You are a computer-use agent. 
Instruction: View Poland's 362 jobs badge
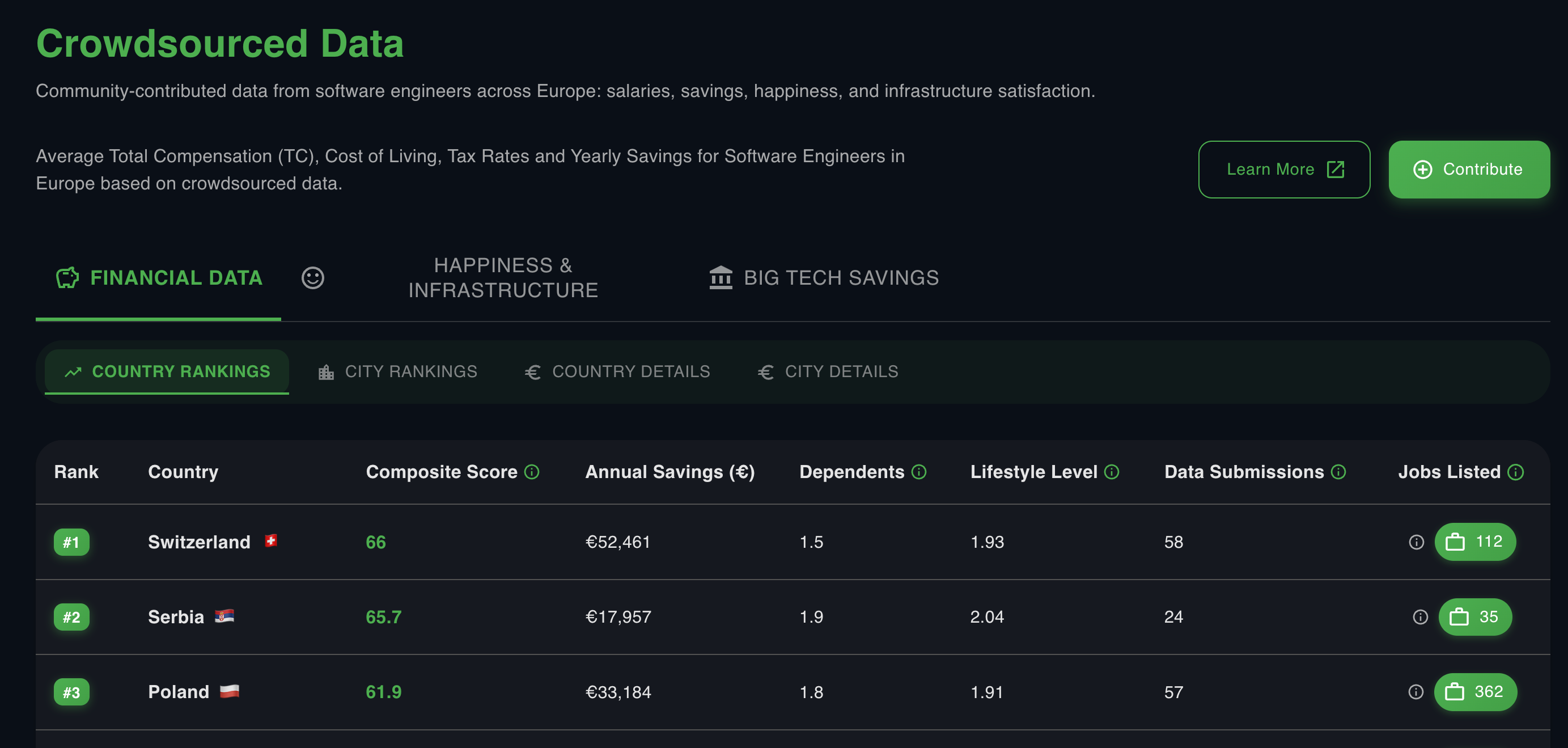tap(1475, 692)
